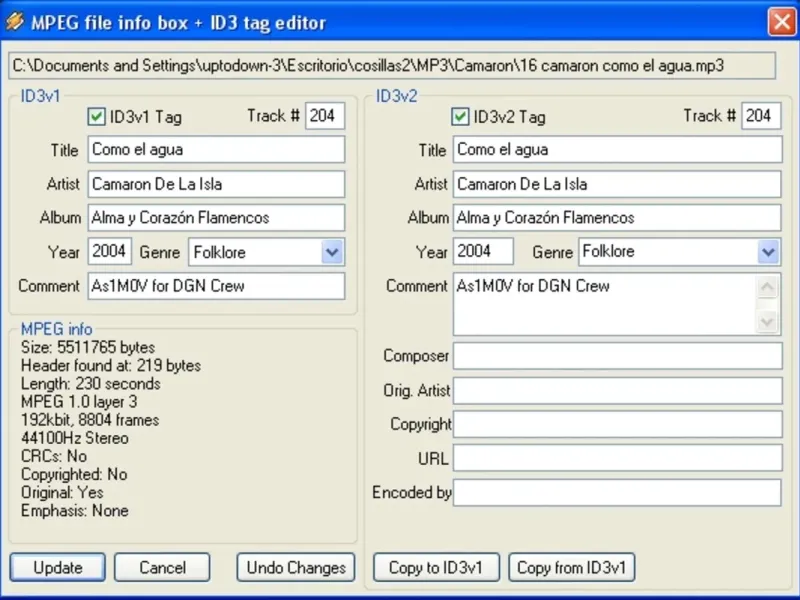Click the ID3v2 Year field

click(x=483, y=252)
